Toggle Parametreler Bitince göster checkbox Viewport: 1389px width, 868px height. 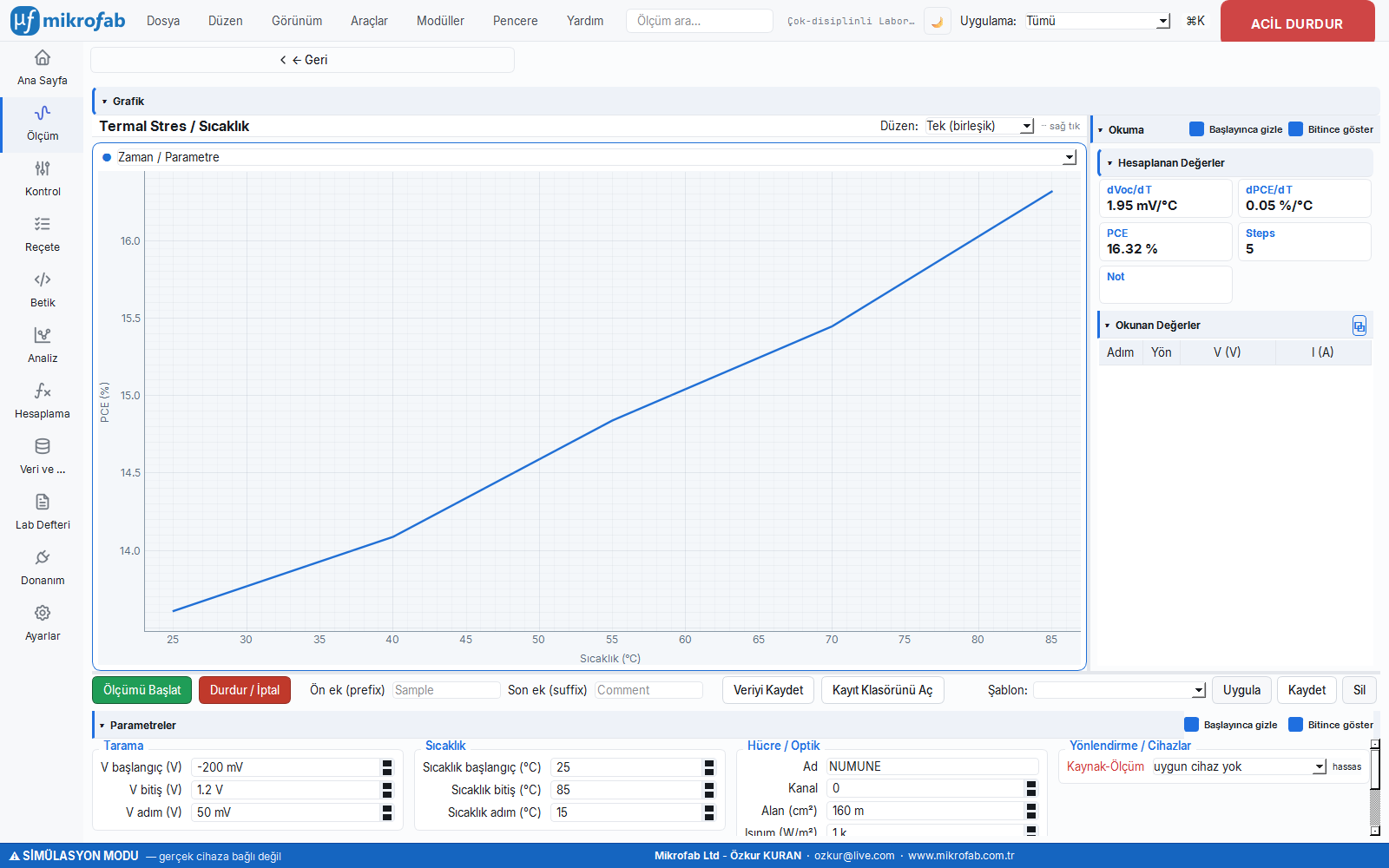click(1295, 725)
